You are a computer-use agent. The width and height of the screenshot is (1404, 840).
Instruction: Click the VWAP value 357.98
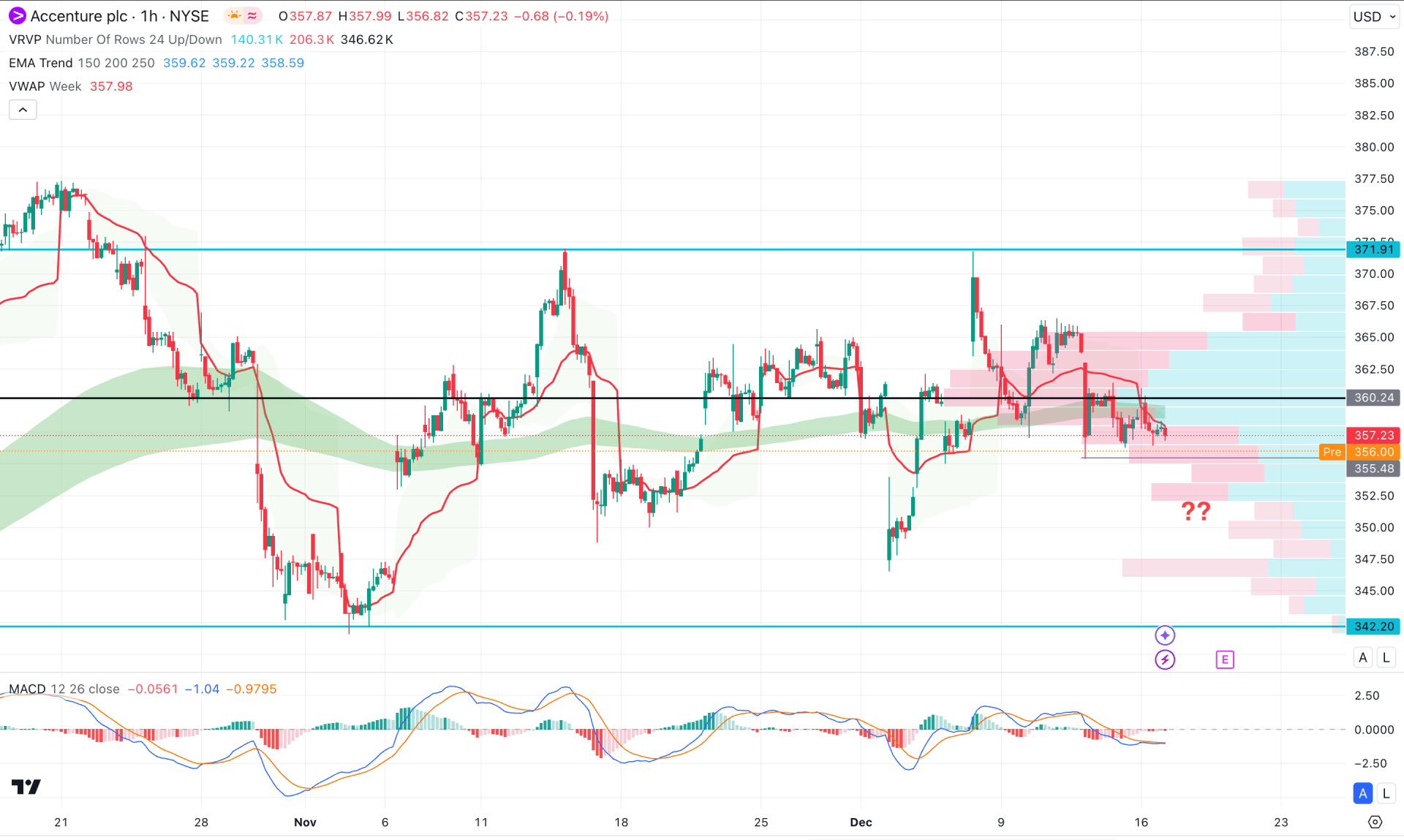111,86
